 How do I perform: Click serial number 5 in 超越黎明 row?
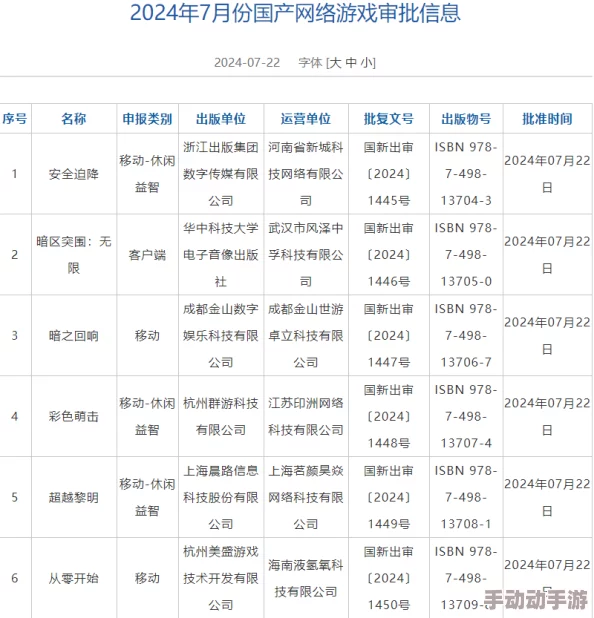[x=15, y=497]
